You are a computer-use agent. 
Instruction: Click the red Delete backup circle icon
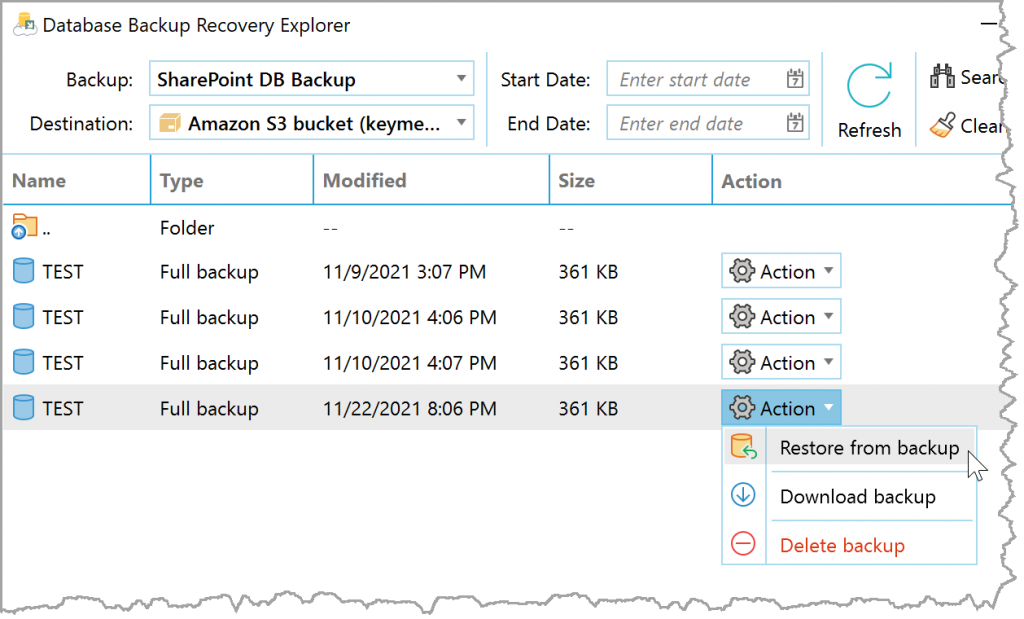pyautogui.click(x=743, y=544)
